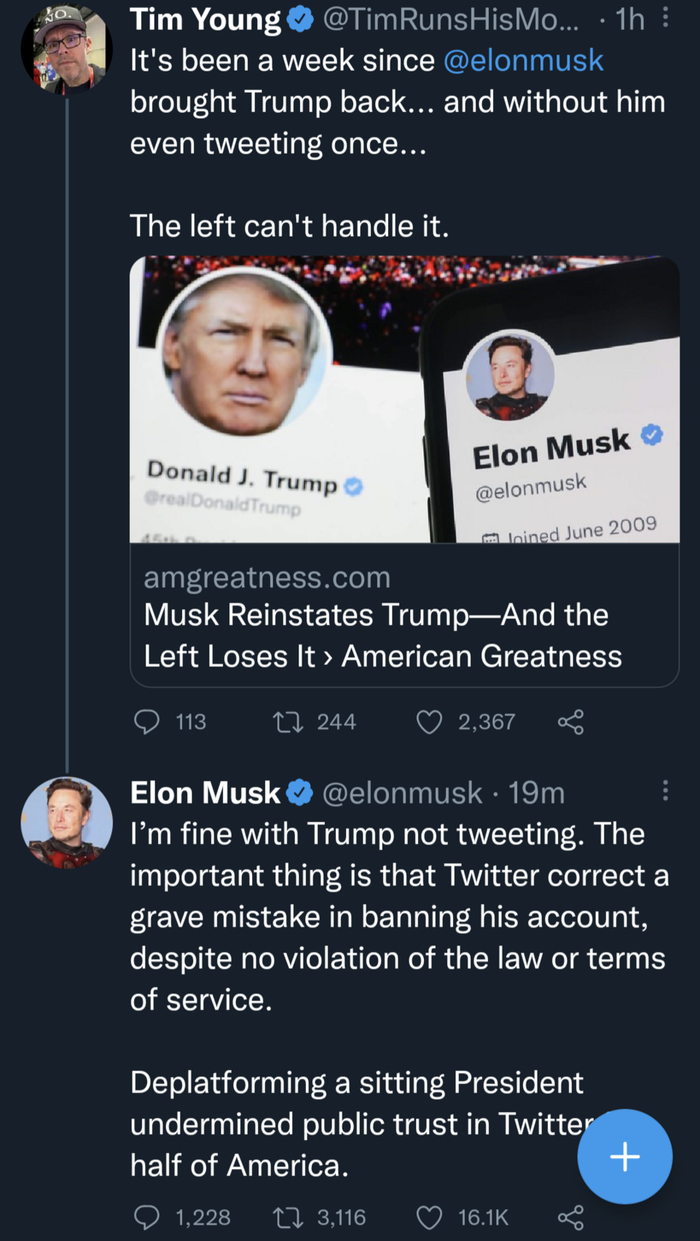Reply to Elon Musk's tweet
700x1241 pixels.
click(148, 1217)
